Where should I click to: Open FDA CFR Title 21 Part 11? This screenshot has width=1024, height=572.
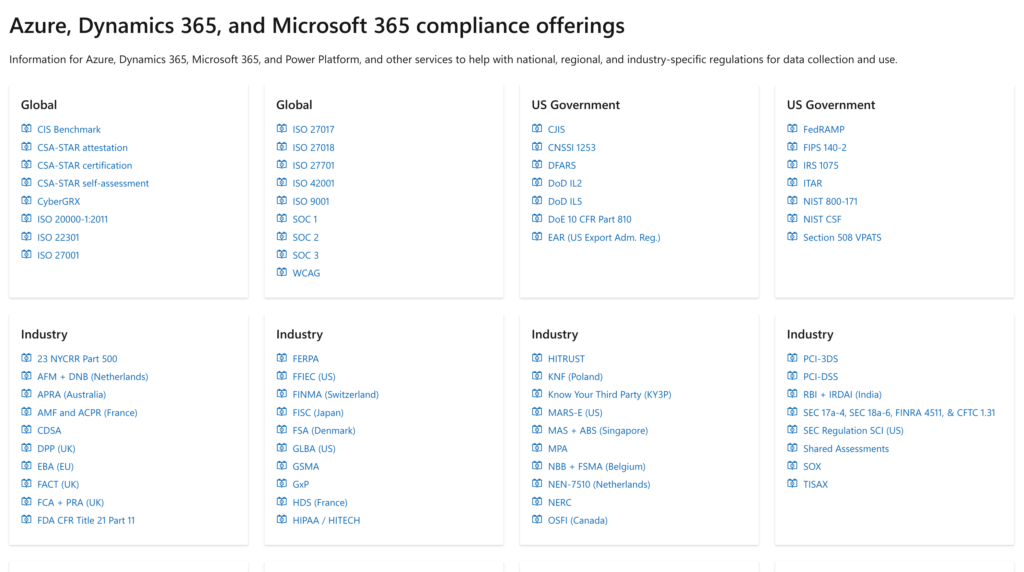point(86,520)
